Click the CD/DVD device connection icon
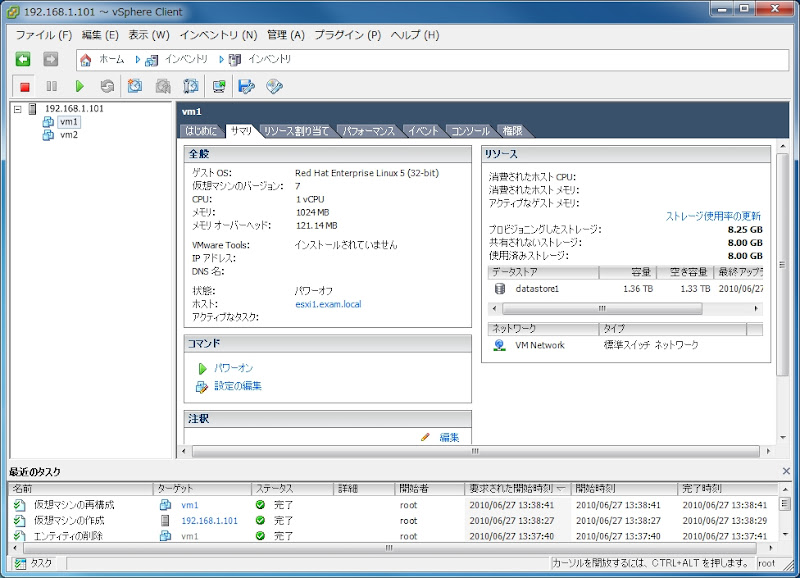 click(x=274, y=86)
